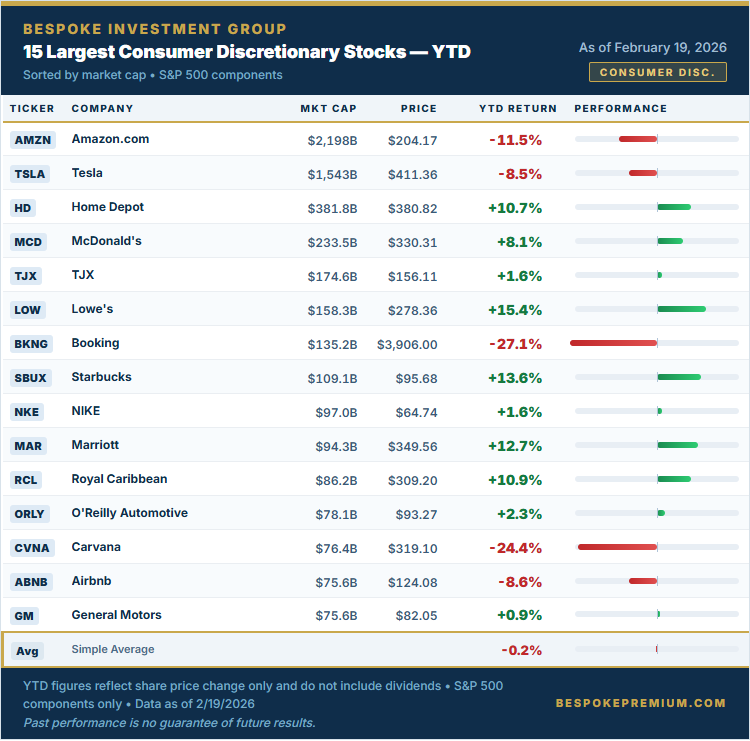The width and height of the screenshot is (750, 741).
Task: Click the Bespoke Investment Group title
Action: (154, 29)
